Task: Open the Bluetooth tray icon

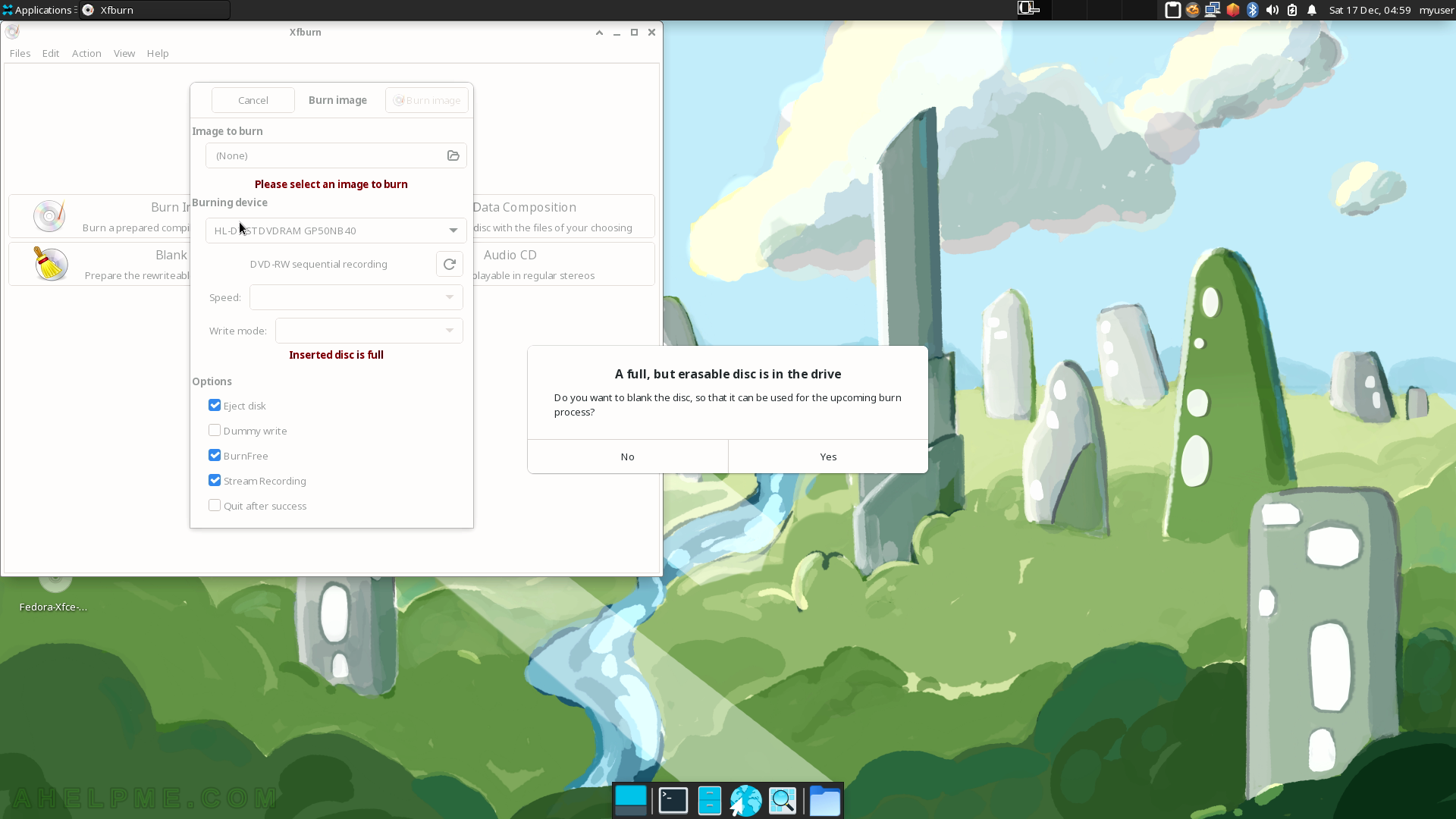Action: pos(1253,10)
